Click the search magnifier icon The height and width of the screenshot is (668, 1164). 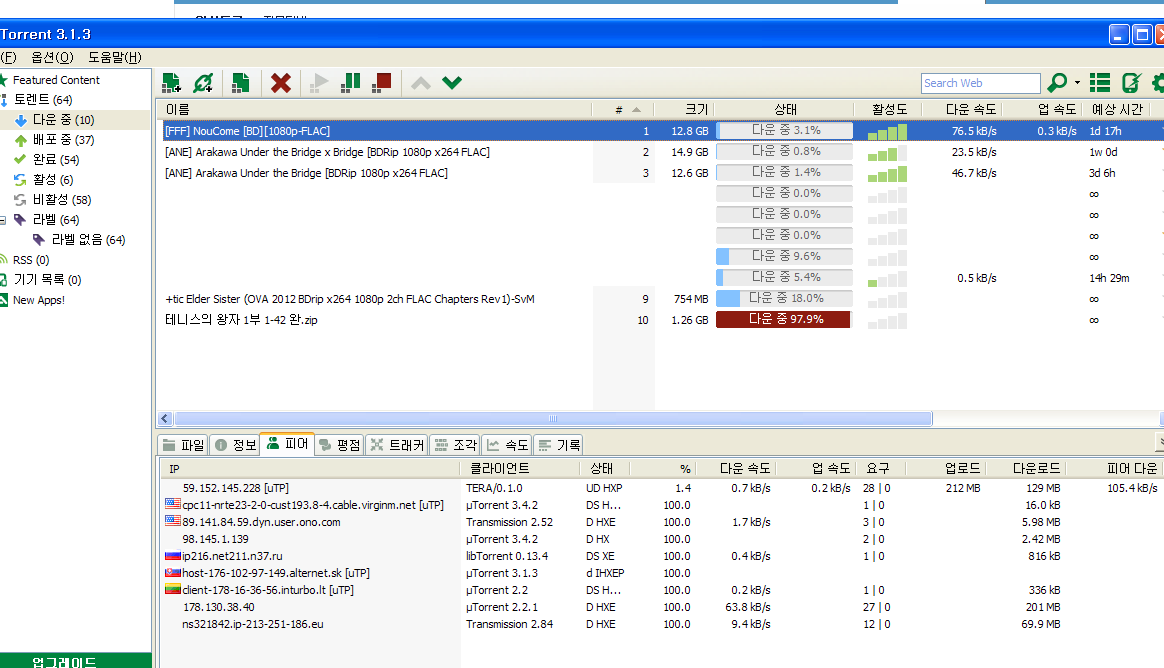pos(1056,83)
